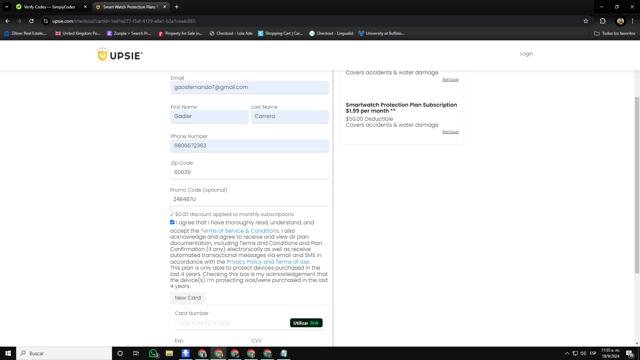The height and width of the screenshot is (360, 640).
Task: Open the browser extensions icon
Action: [603, 21]
